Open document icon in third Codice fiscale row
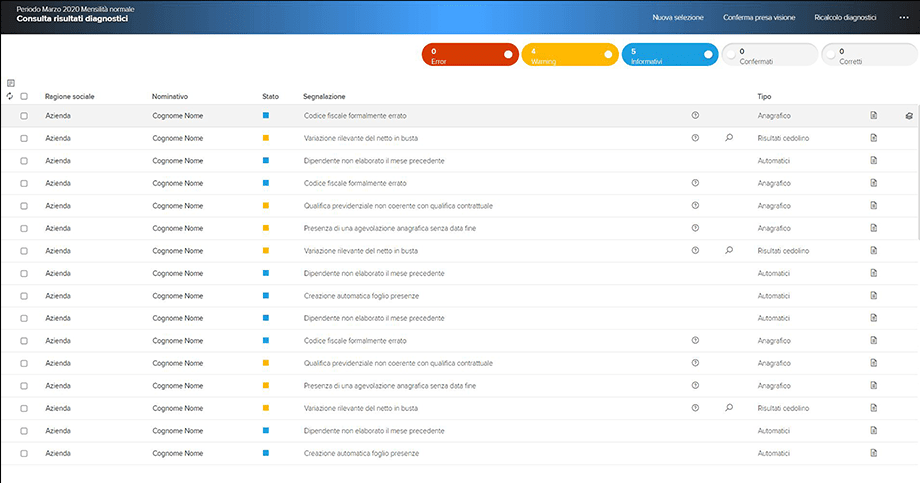Viewport: 920px width, 483px height. point(874,340)
